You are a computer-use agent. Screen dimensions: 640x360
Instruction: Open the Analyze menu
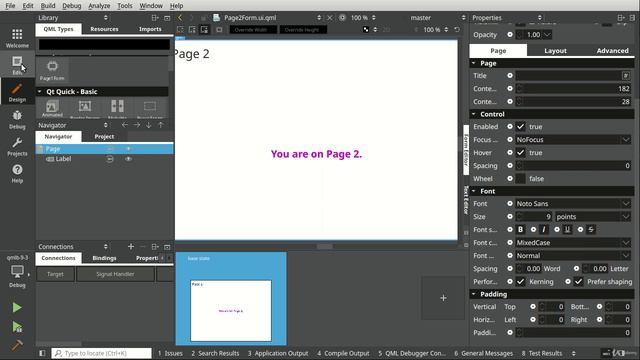(x=99, y=6)
